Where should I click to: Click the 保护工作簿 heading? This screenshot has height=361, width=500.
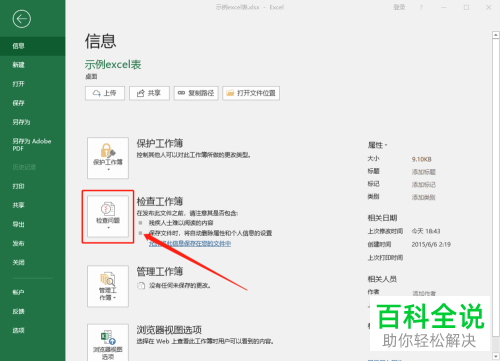(160, 143)
